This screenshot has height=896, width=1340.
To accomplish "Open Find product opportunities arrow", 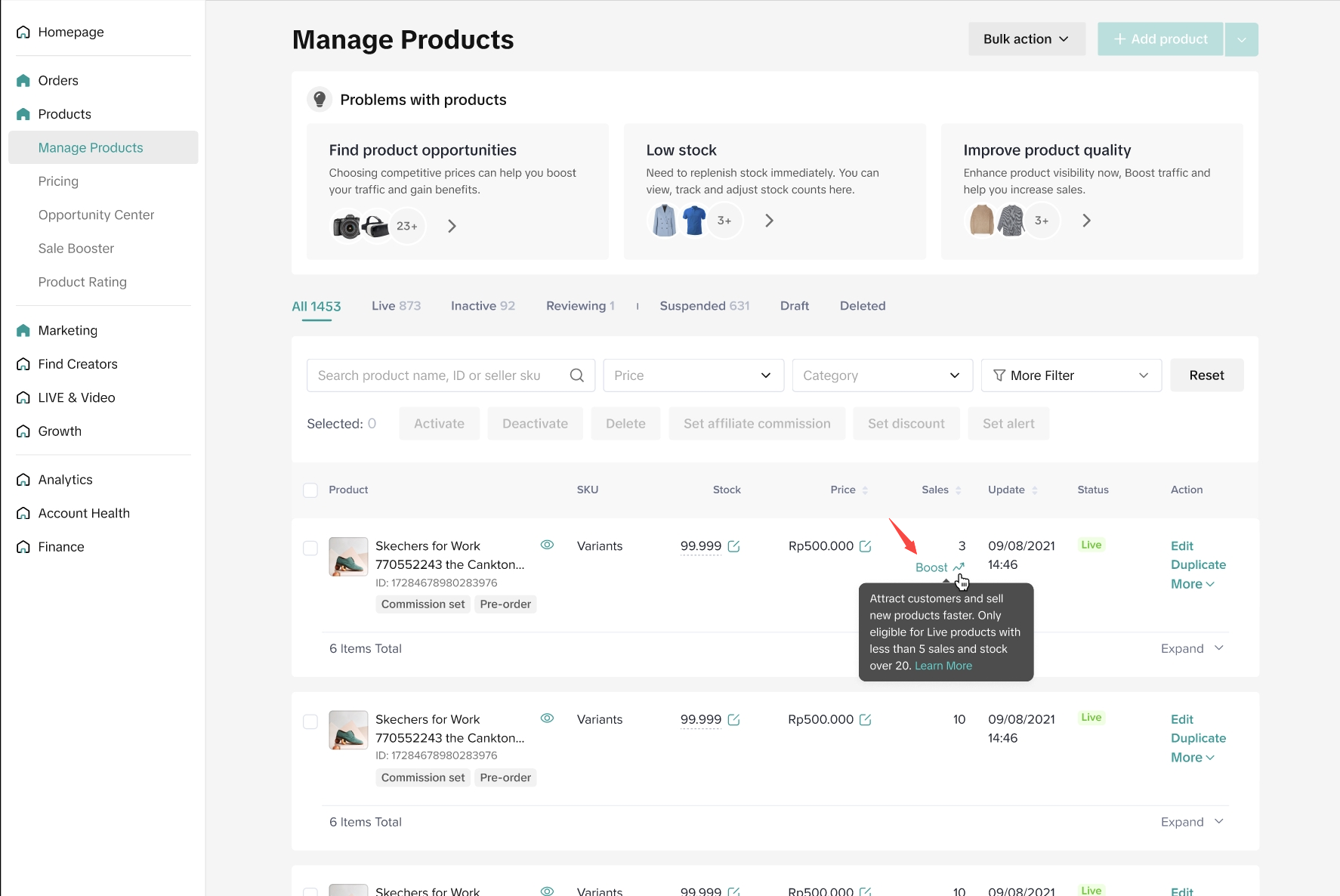I will click(x=452, y=226).
